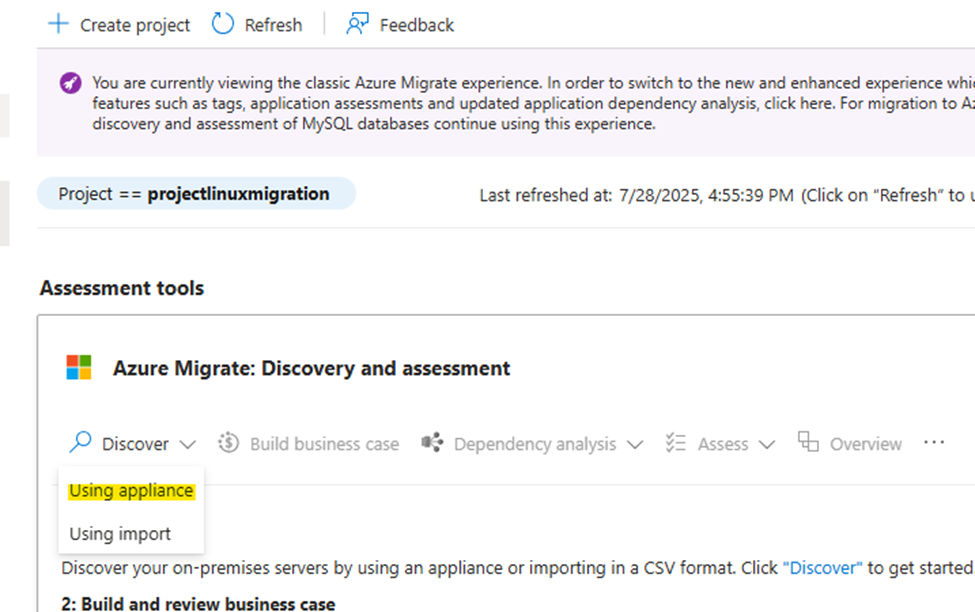The width and height of the screenshot is (975, 612).
Task: Click the Azure Migrate: Discovery and assessment title
Action: (x=312, y=368)
